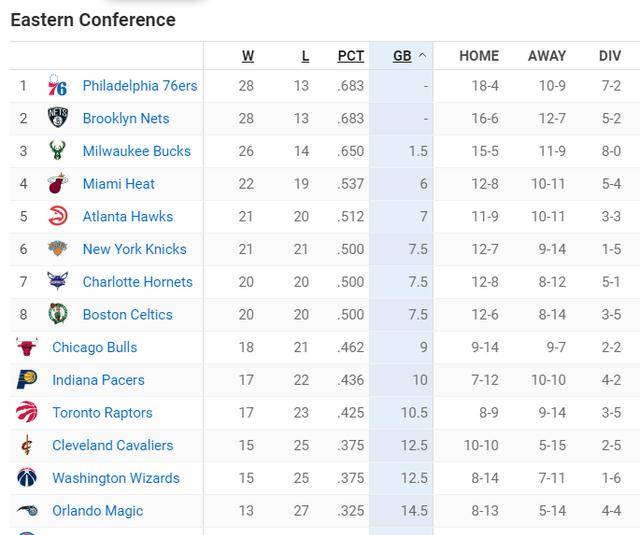Click the Miami Heat logo icon
The image size is (640, 535).
coord(58,184)
